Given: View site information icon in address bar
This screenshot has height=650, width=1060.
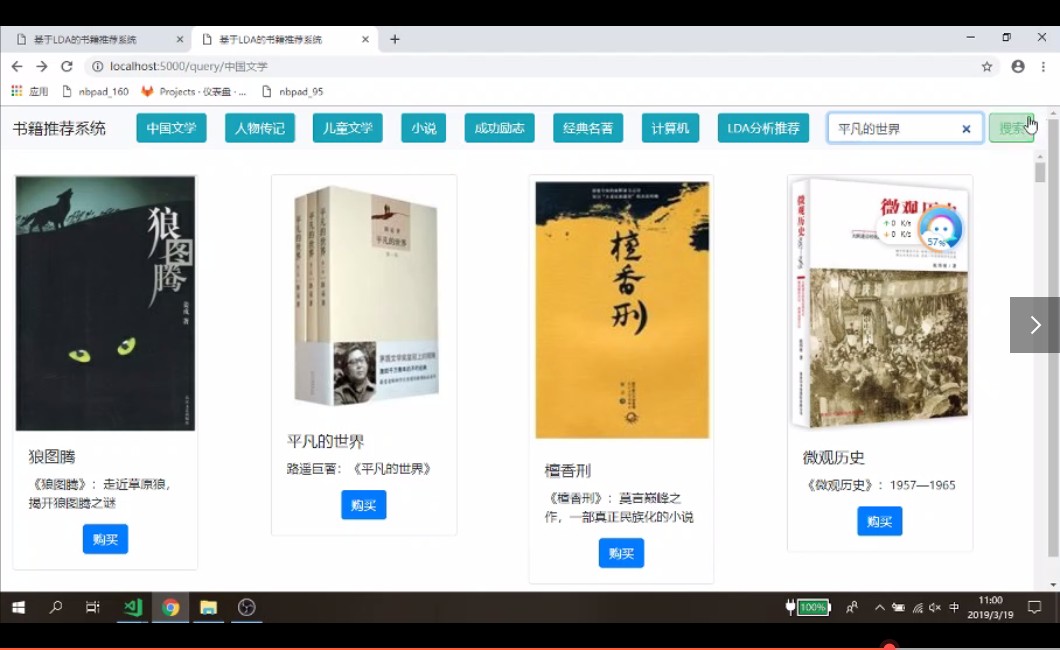Looking at the screenshot, I should [97, 66].
